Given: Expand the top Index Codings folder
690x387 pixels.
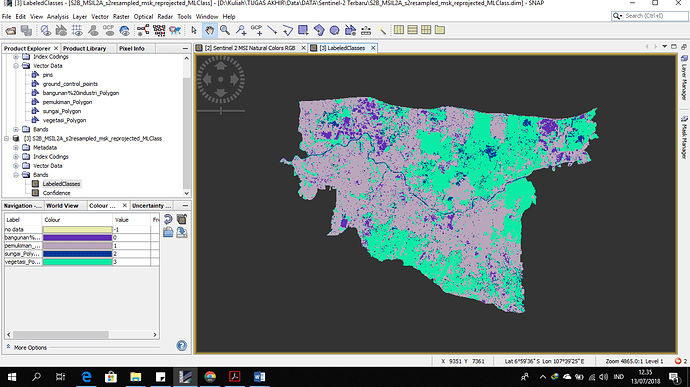Looking at the screenshot, I should 16,57.
